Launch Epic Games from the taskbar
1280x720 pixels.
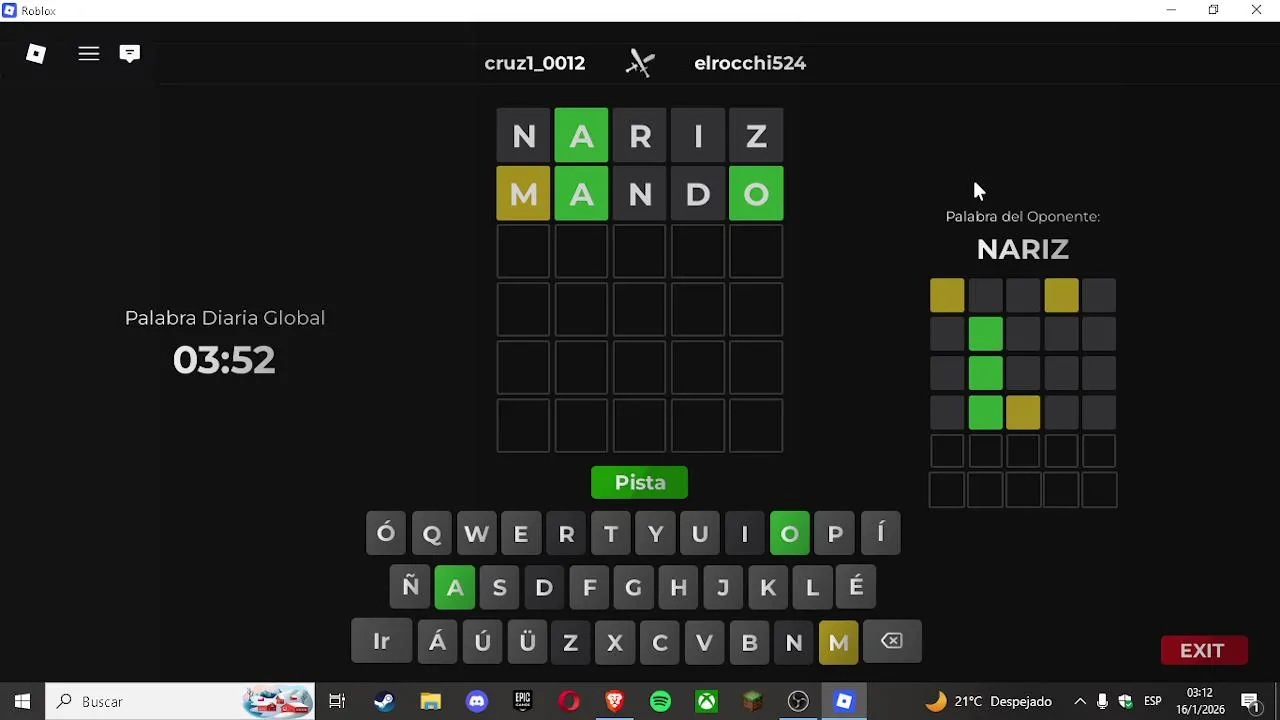coord(523,702)
